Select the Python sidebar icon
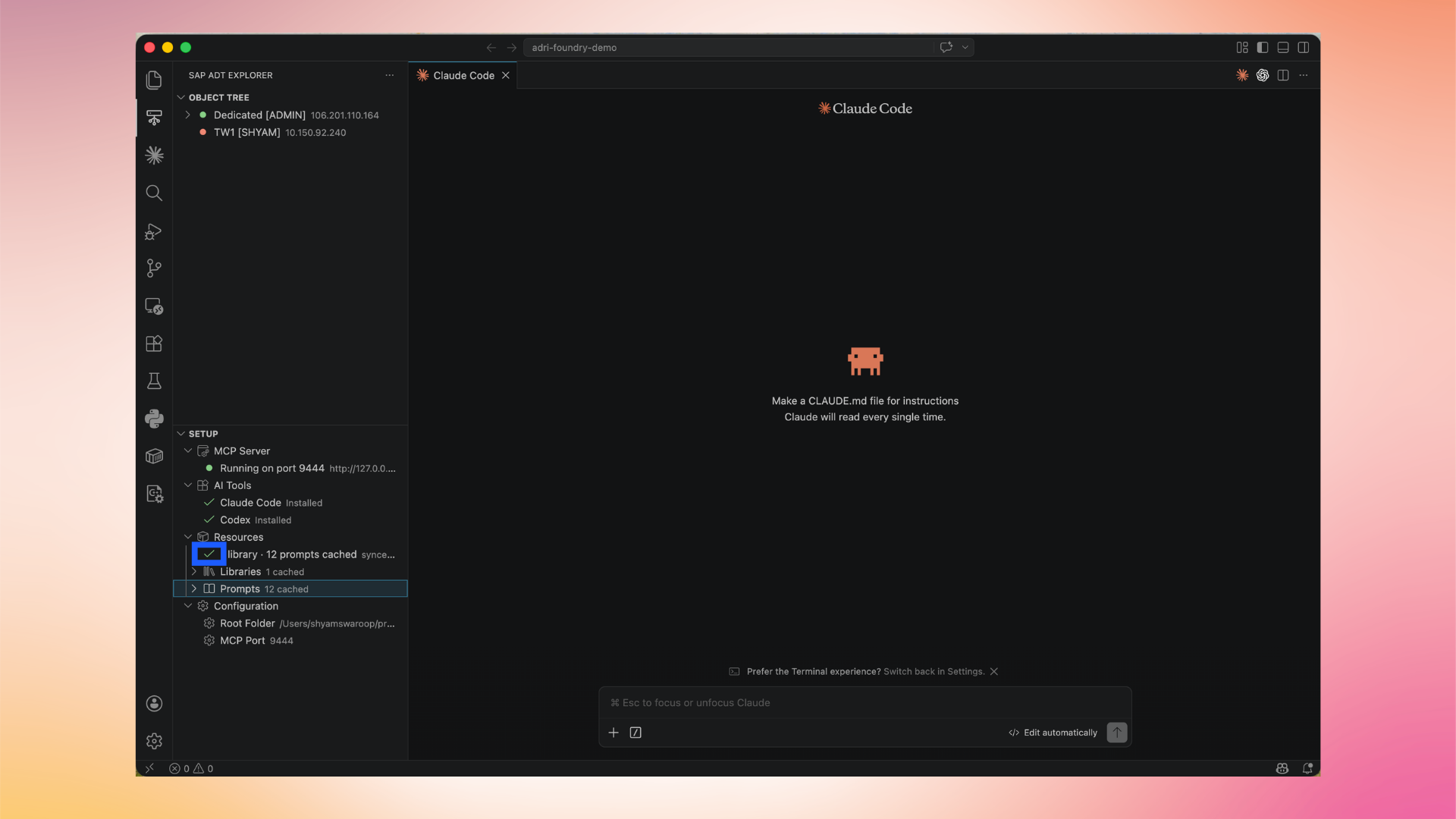Screen dimensions: 1456x819 point(154,419)
